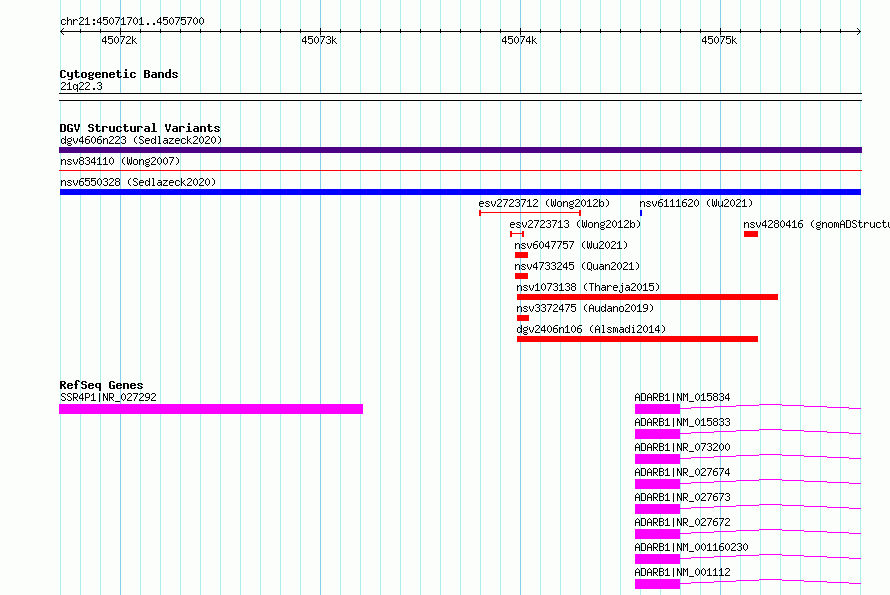Select the ADARB1 NM_015834 magenta exon block

pos(657,409)
